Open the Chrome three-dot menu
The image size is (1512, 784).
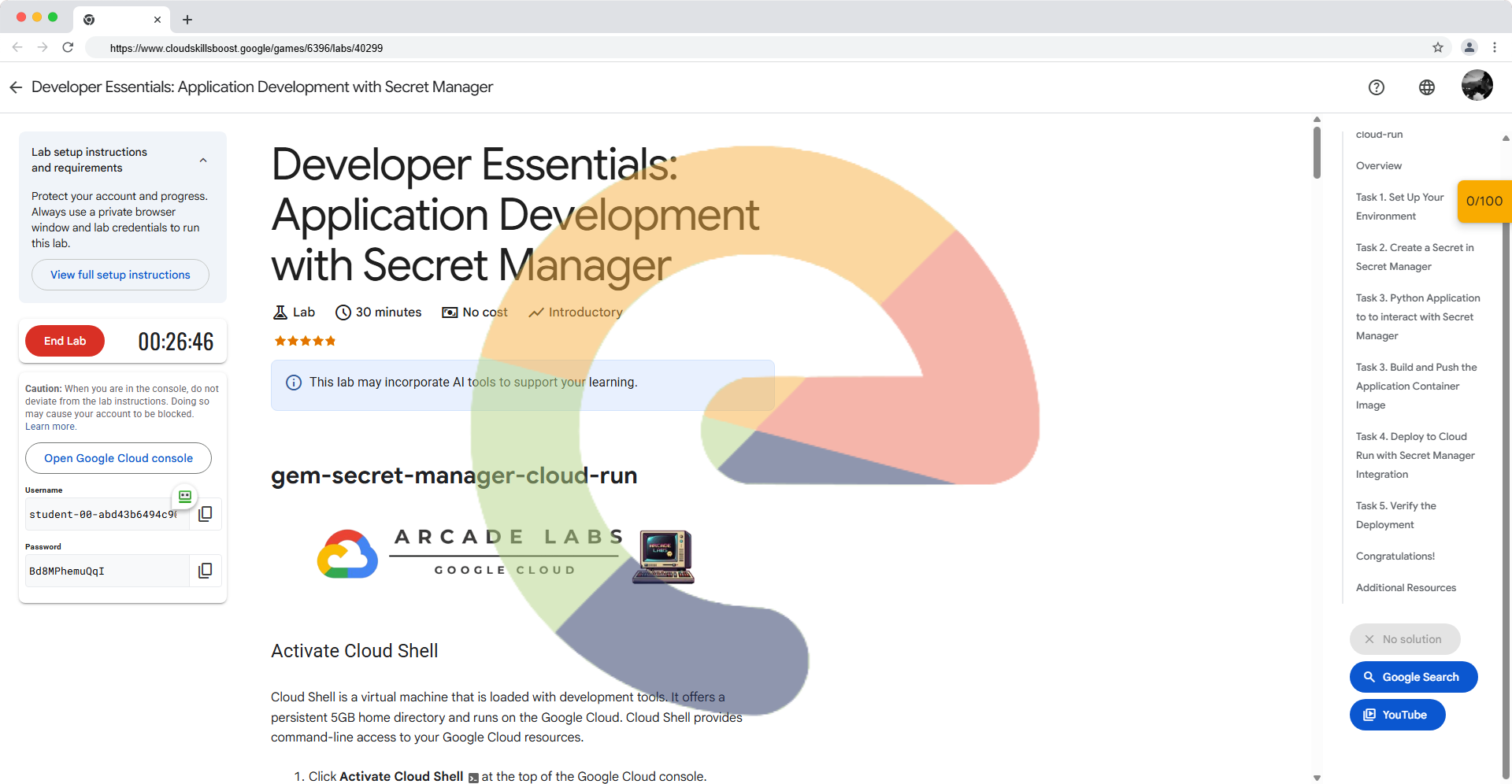tap(1495, 47)
